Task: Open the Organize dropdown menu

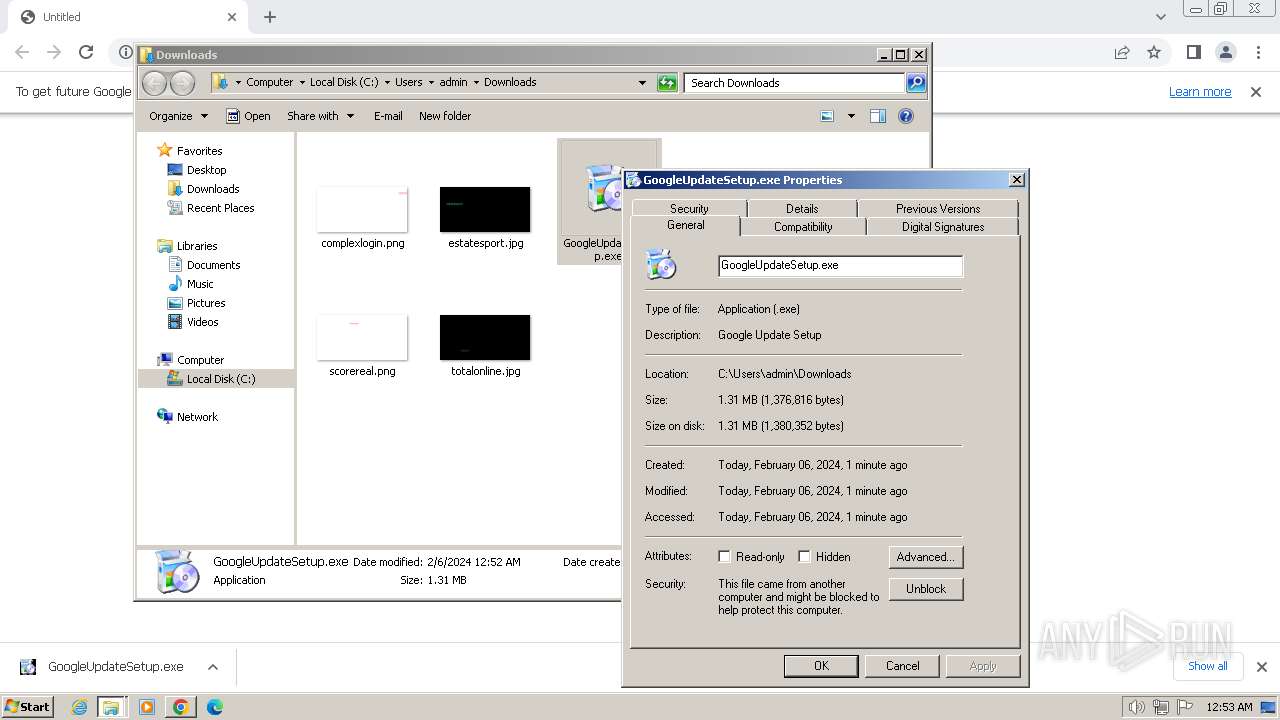Action: pos(178,116)
